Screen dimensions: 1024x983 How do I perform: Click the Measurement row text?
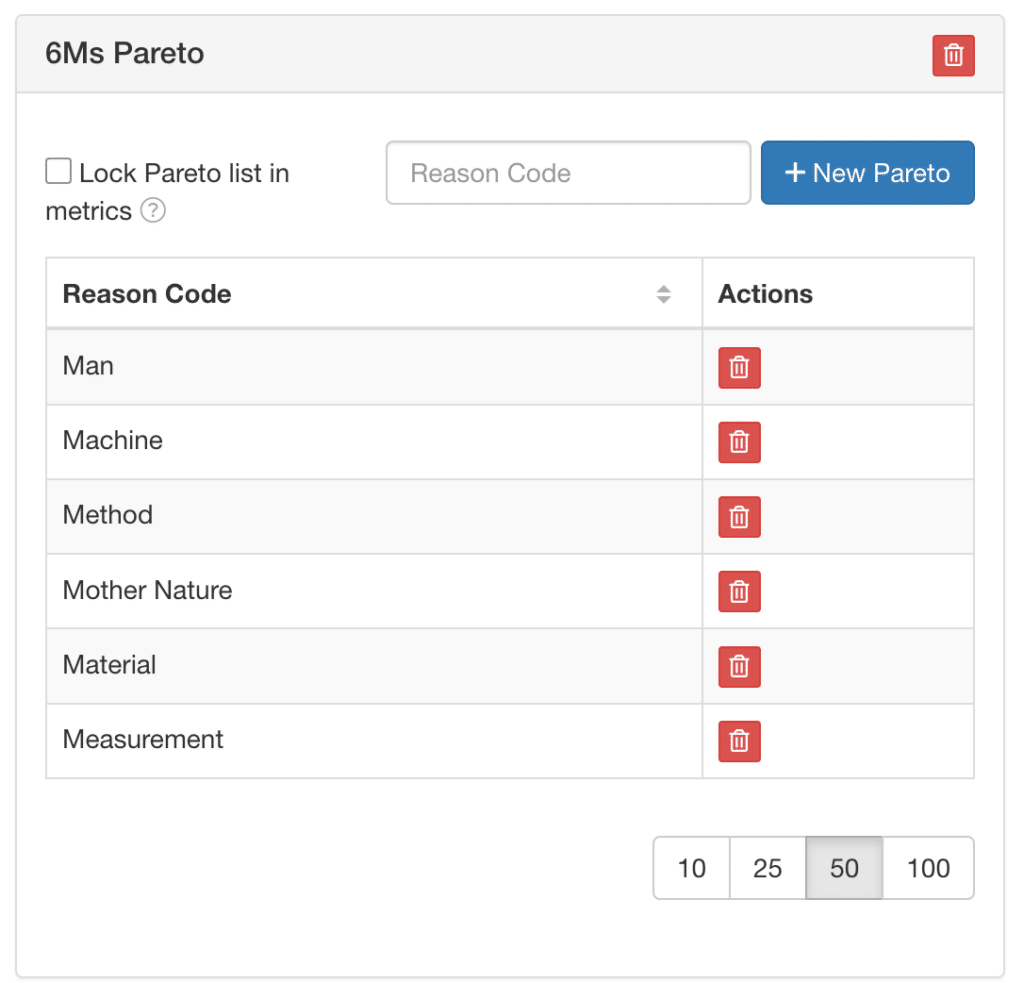click(x=143, y=740)
